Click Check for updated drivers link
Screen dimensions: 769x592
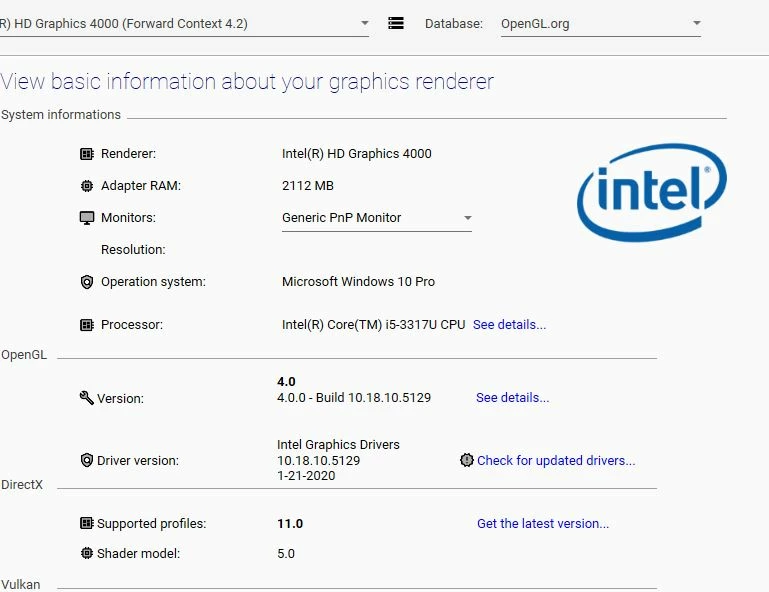click(556, 461)
